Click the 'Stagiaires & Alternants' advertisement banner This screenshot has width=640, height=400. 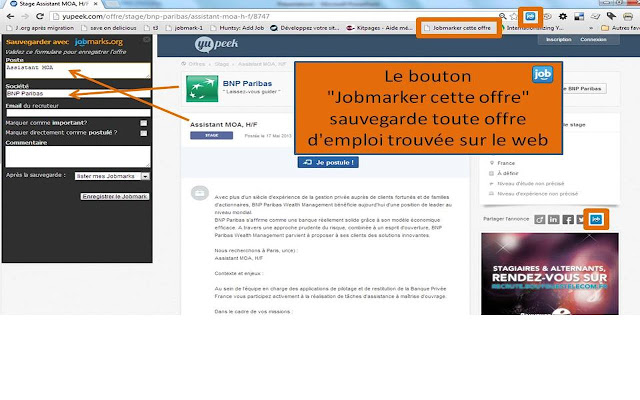pyautogui.click(x=550, y=273)
